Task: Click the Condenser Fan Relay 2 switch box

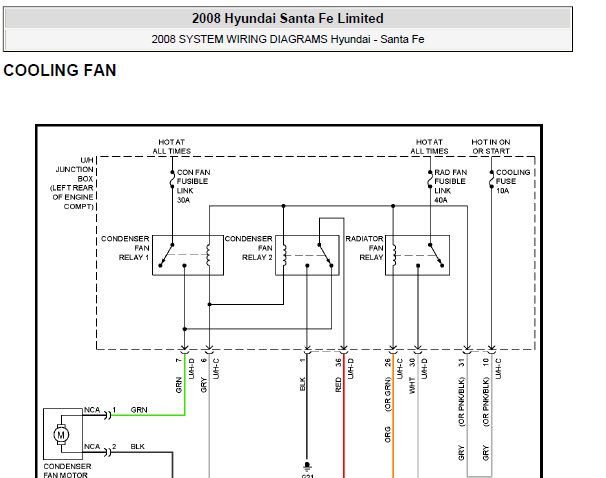Action: [307, 255]
